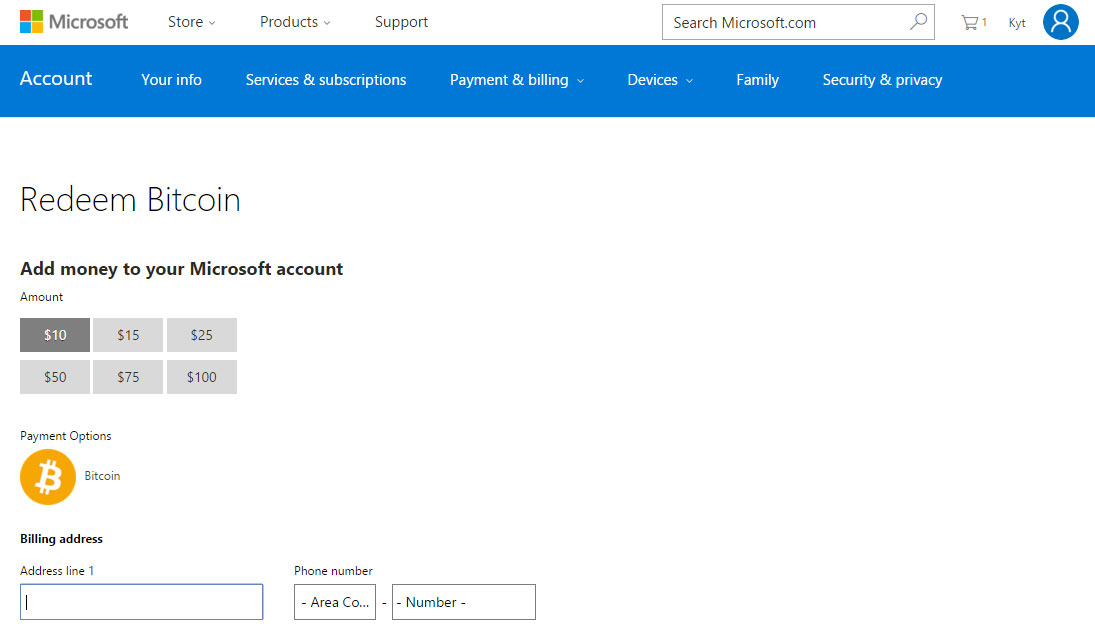Open the Family tab

[757, 80]
